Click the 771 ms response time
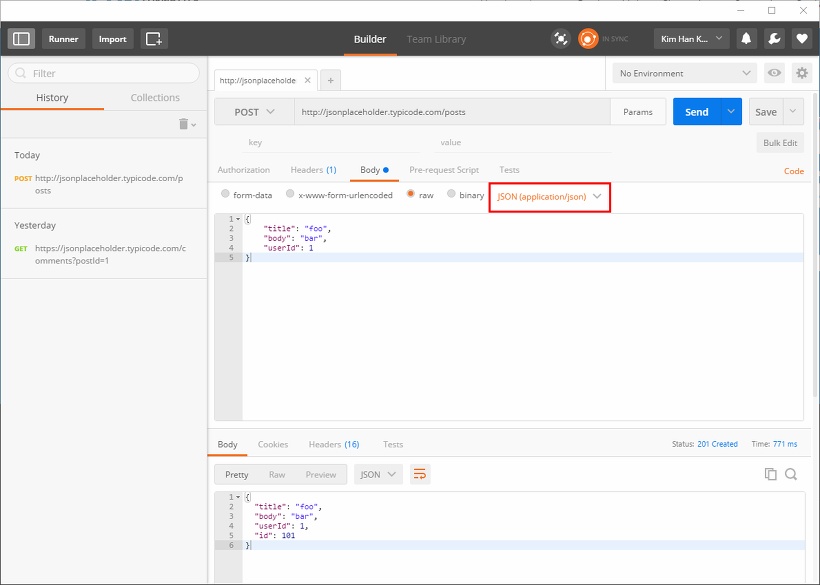820x585 pixels. (785, 444)
